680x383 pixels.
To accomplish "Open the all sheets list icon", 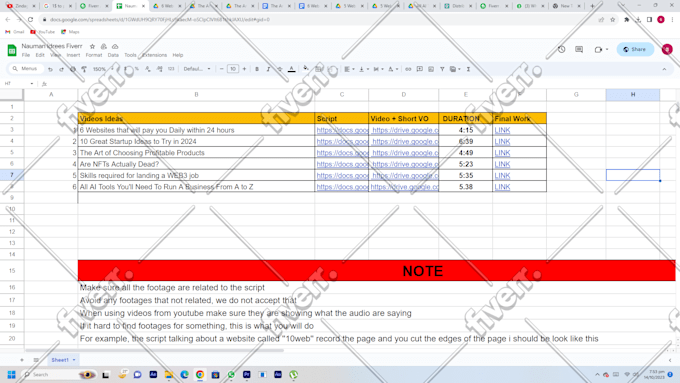I will (36, 360).
